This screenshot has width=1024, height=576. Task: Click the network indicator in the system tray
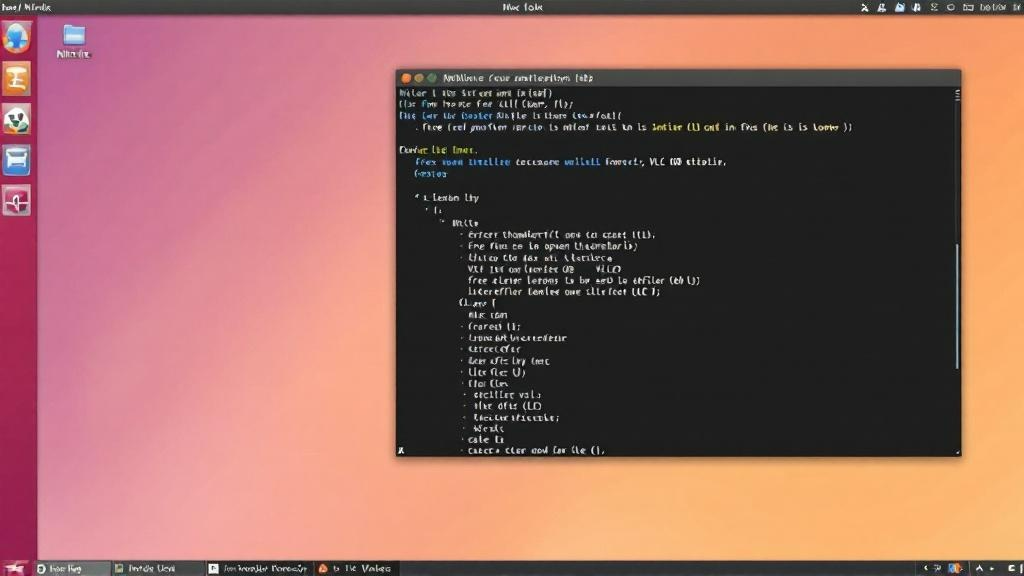[915, 7]
